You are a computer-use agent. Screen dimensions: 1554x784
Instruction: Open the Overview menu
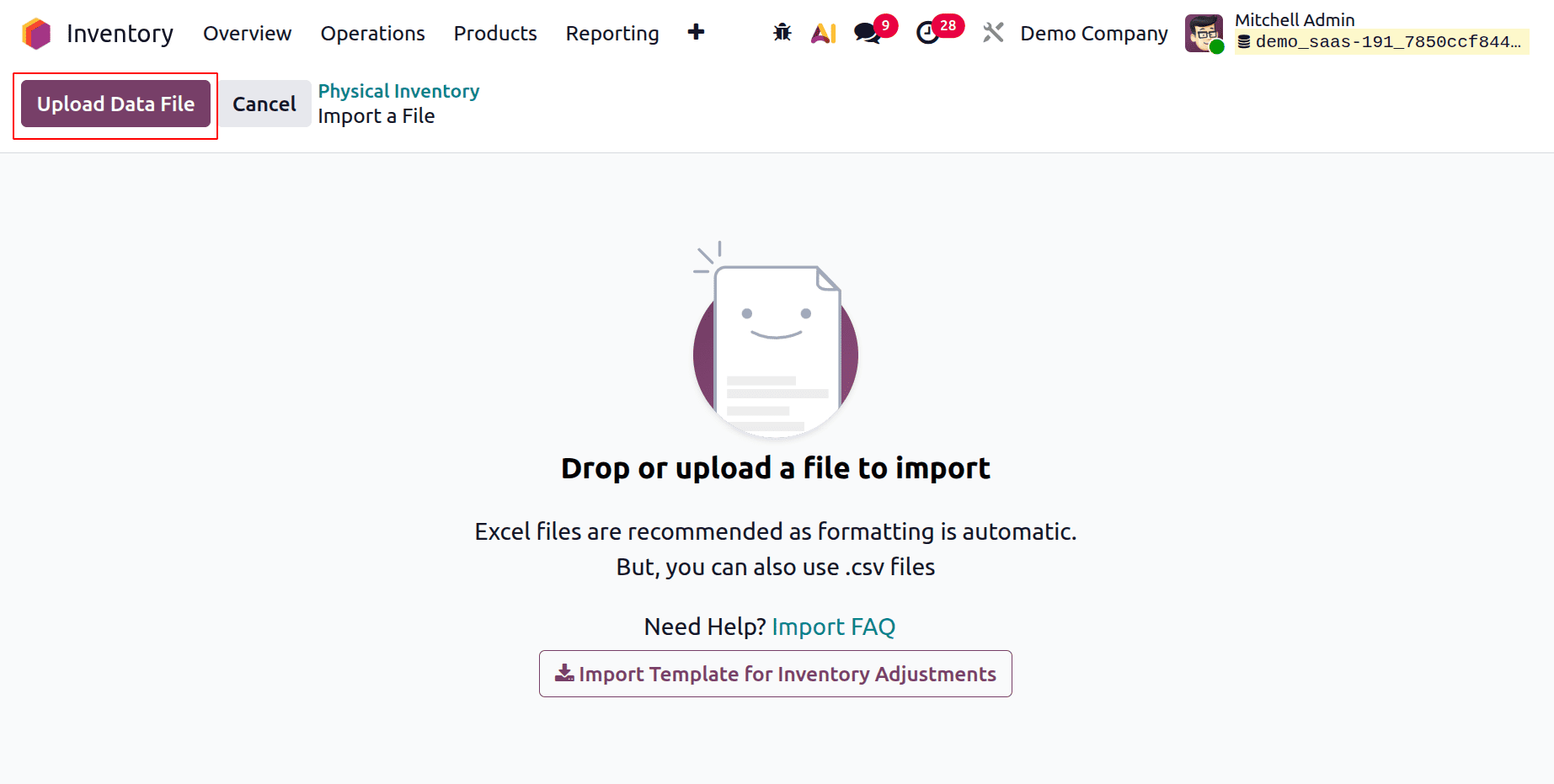(x=247, y=34)
